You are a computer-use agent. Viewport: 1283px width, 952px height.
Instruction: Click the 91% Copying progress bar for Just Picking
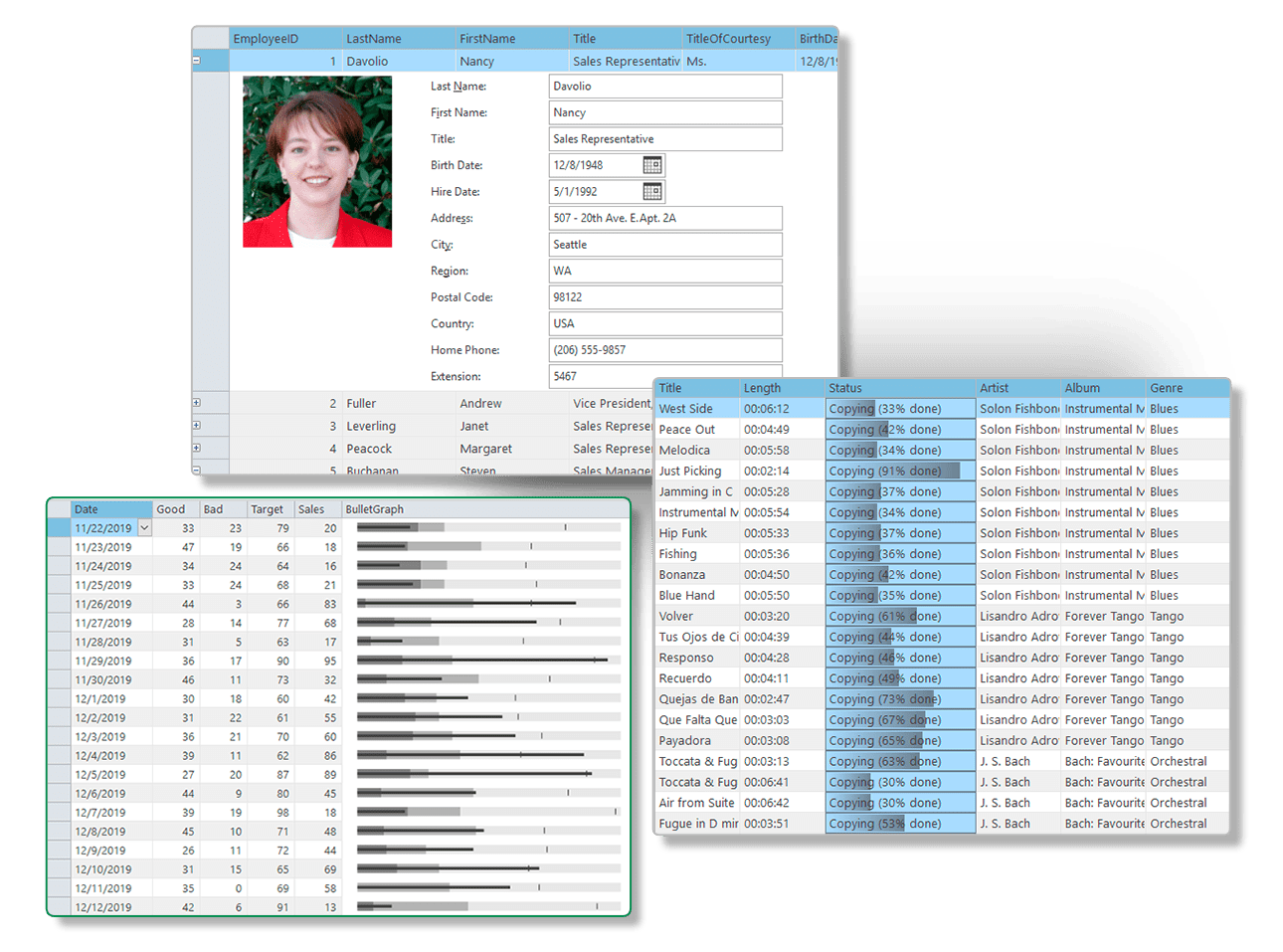point(898,470)
